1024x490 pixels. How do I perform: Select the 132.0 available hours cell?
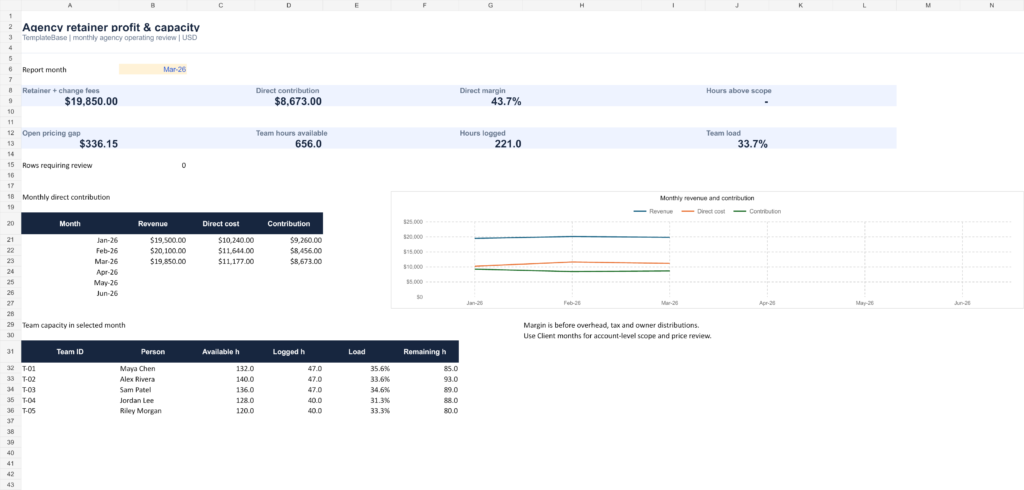coord(221,368)
